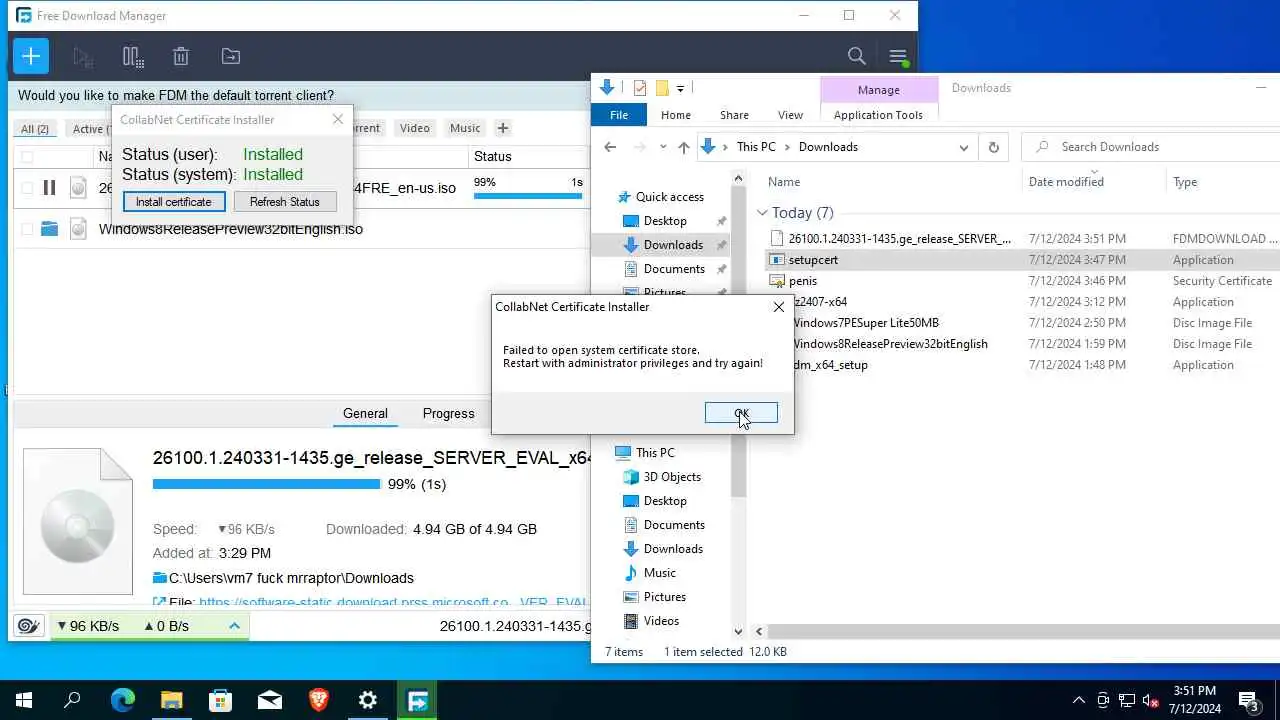Open Windows Start menu

[x=24, y=700]
